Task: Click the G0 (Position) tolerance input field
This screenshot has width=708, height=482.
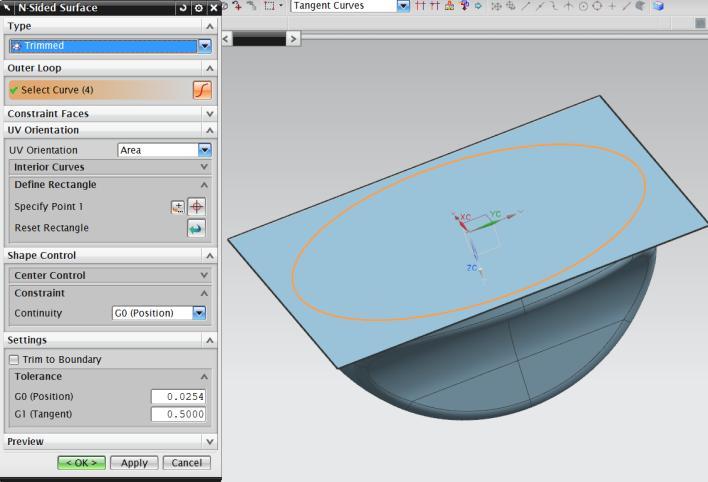Action: click(178, 397)
